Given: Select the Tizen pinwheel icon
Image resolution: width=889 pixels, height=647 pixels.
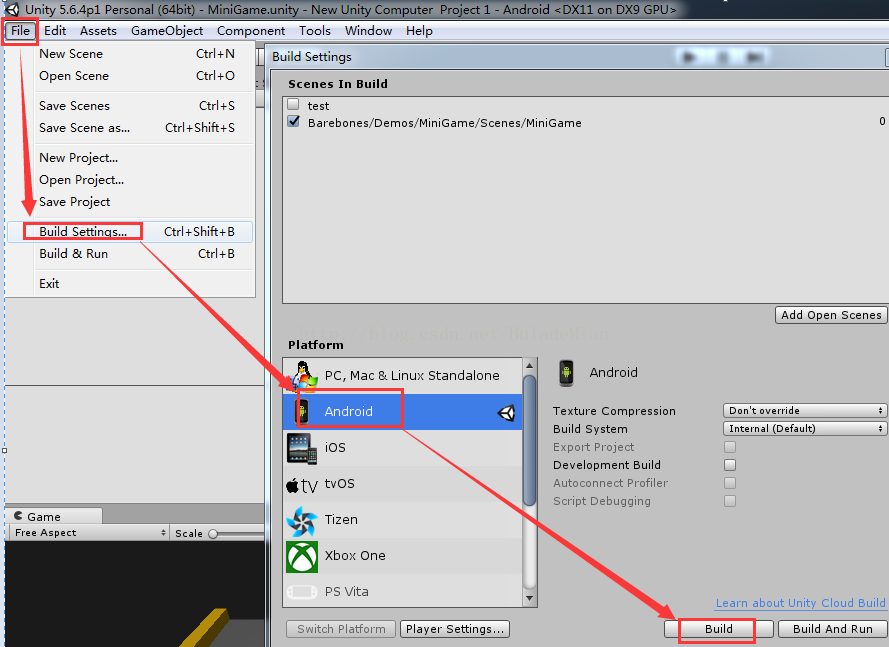Looking at the screenshot, I should pyautogui.click(x=301, y=521).
